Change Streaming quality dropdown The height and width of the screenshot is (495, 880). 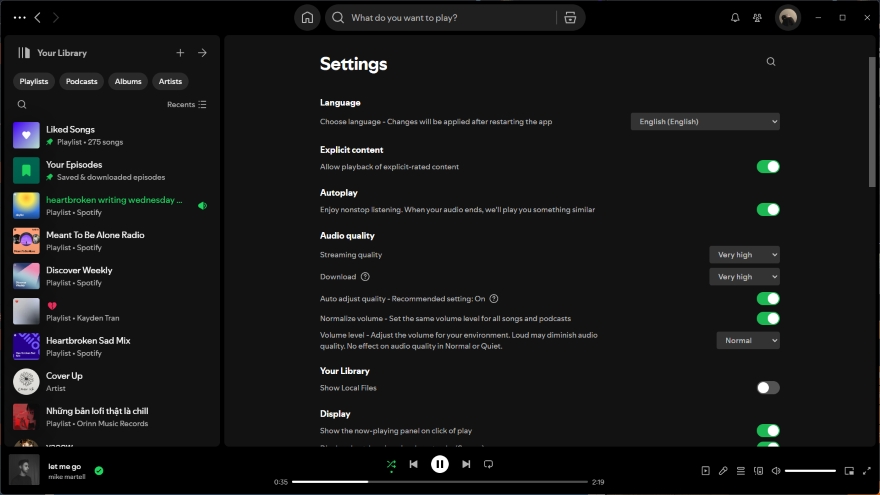[x=744, y=255]
